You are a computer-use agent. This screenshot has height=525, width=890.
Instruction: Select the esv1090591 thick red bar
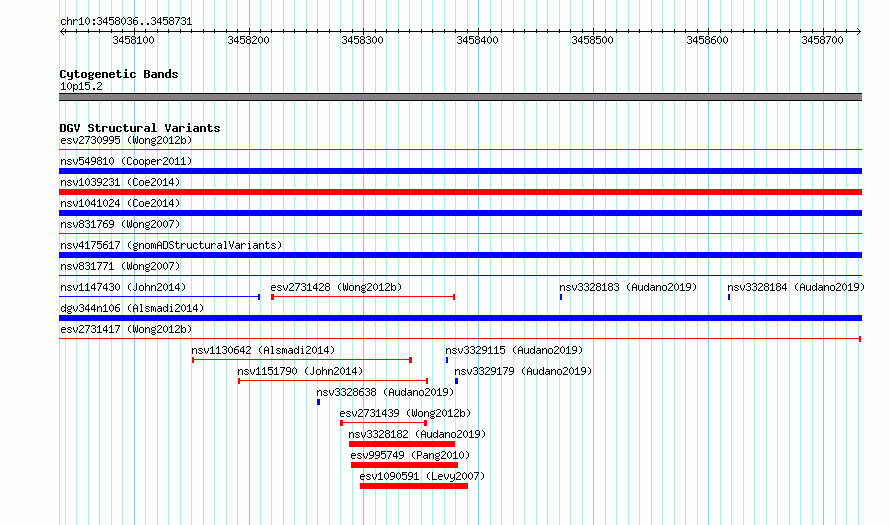(414, 486)
